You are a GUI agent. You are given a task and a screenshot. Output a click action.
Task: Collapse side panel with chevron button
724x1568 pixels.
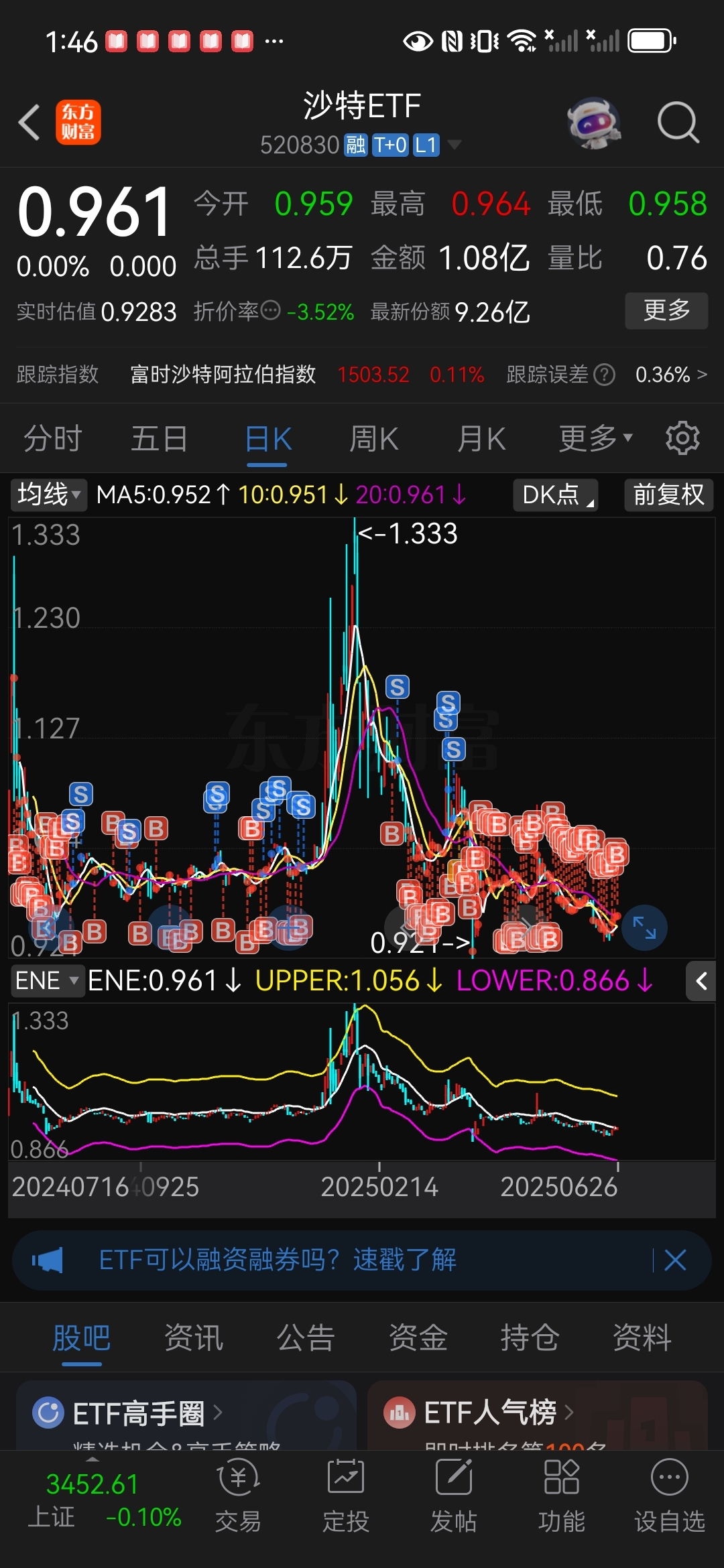pos(701,982)
